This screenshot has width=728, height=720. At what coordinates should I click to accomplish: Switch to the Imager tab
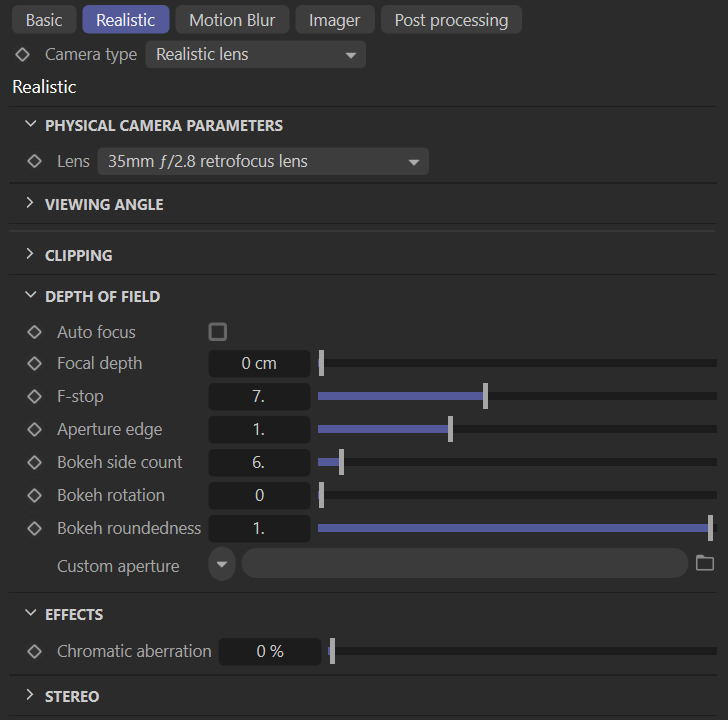(x=335, y=20)
